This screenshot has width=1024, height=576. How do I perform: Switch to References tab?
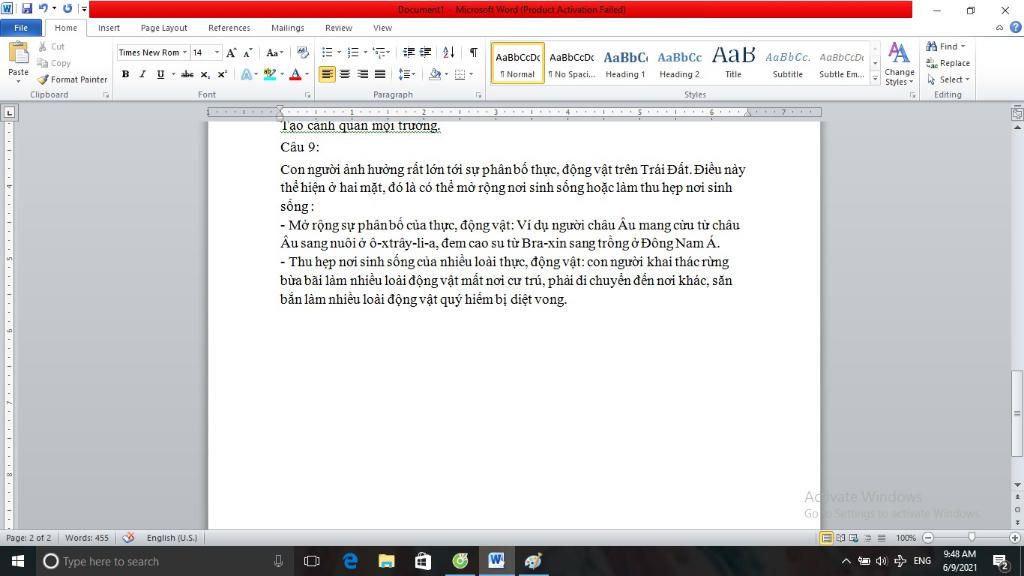click(229, 28)
